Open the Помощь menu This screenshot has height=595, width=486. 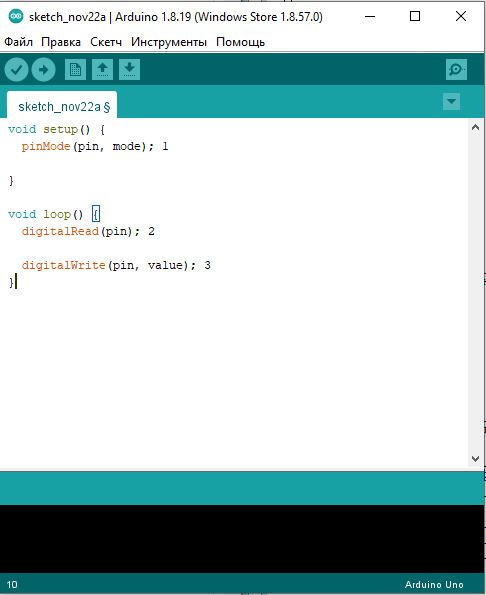(240, 42)
